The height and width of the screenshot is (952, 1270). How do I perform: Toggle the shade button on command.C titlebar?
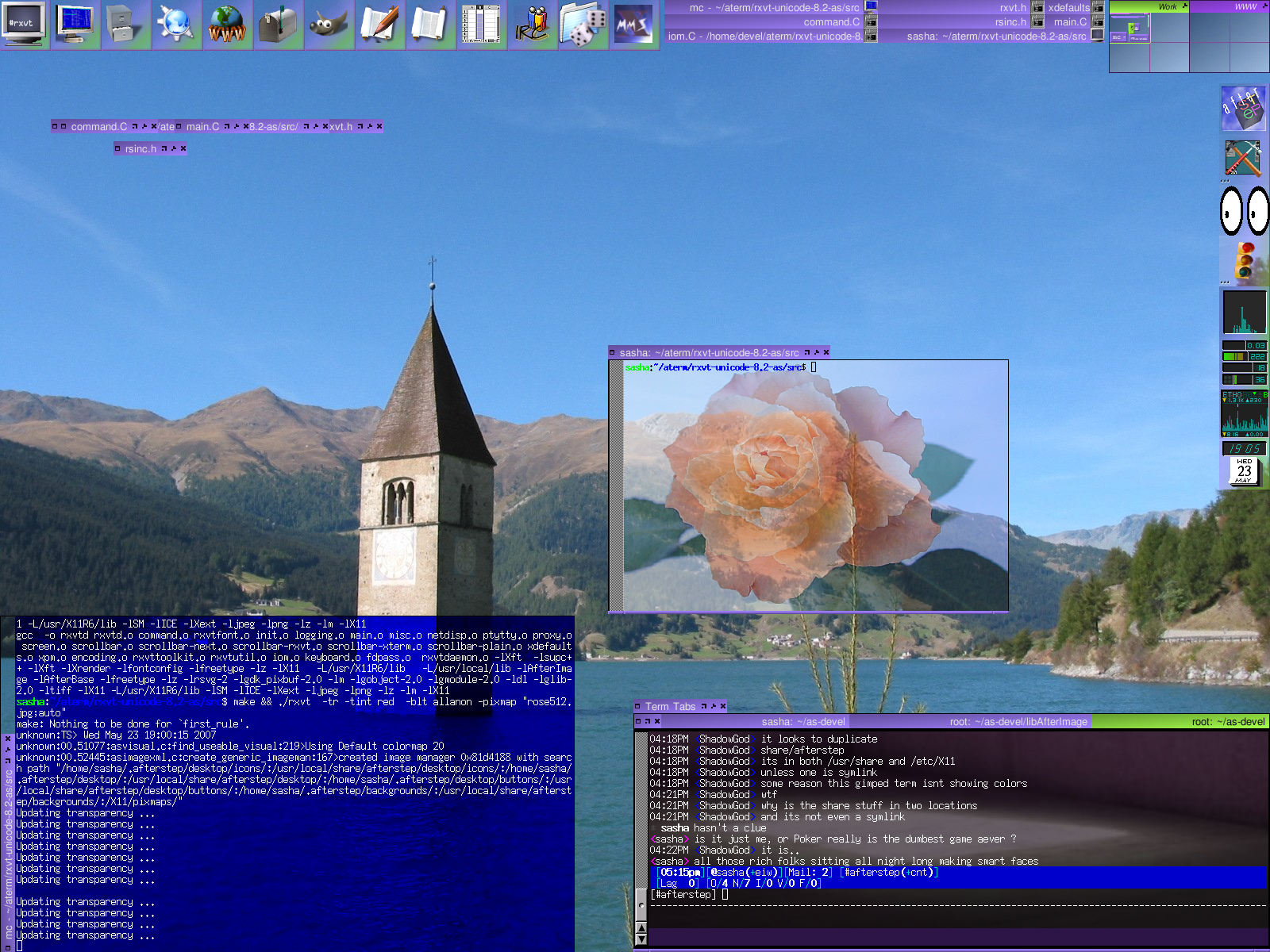point(135,126)
